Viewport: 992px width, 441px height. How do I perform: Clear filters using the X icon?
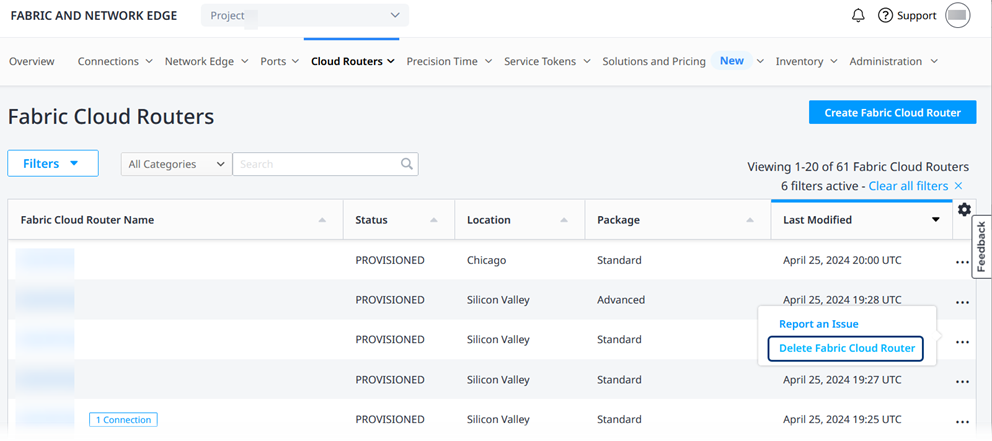(x=958, y=186)
